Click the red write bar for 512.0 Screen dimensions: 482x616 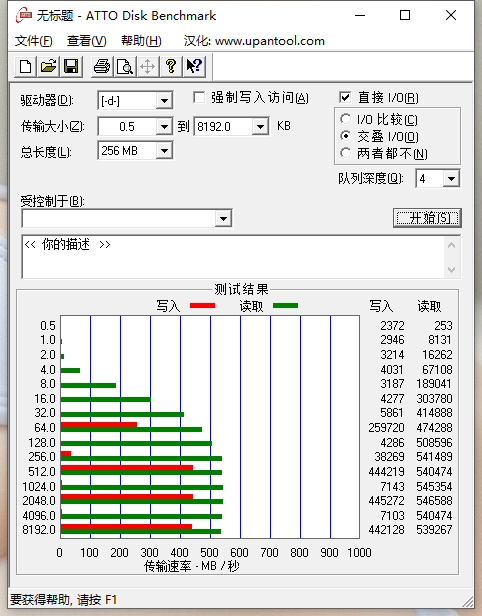click(x=127, y=468)
